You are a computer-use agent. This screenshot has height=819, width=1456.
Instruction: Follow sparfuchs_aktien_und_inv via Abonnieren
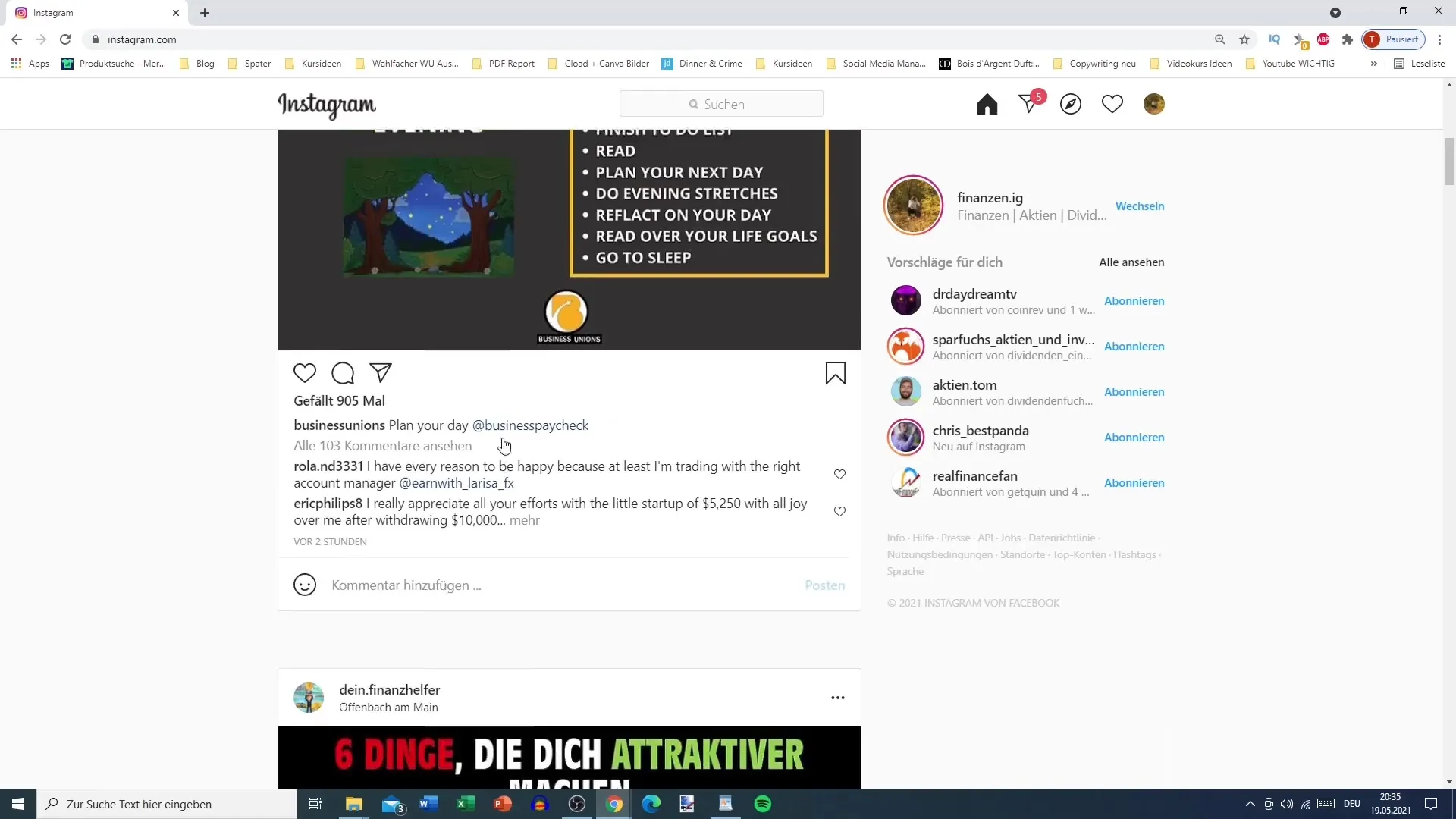1134,347
